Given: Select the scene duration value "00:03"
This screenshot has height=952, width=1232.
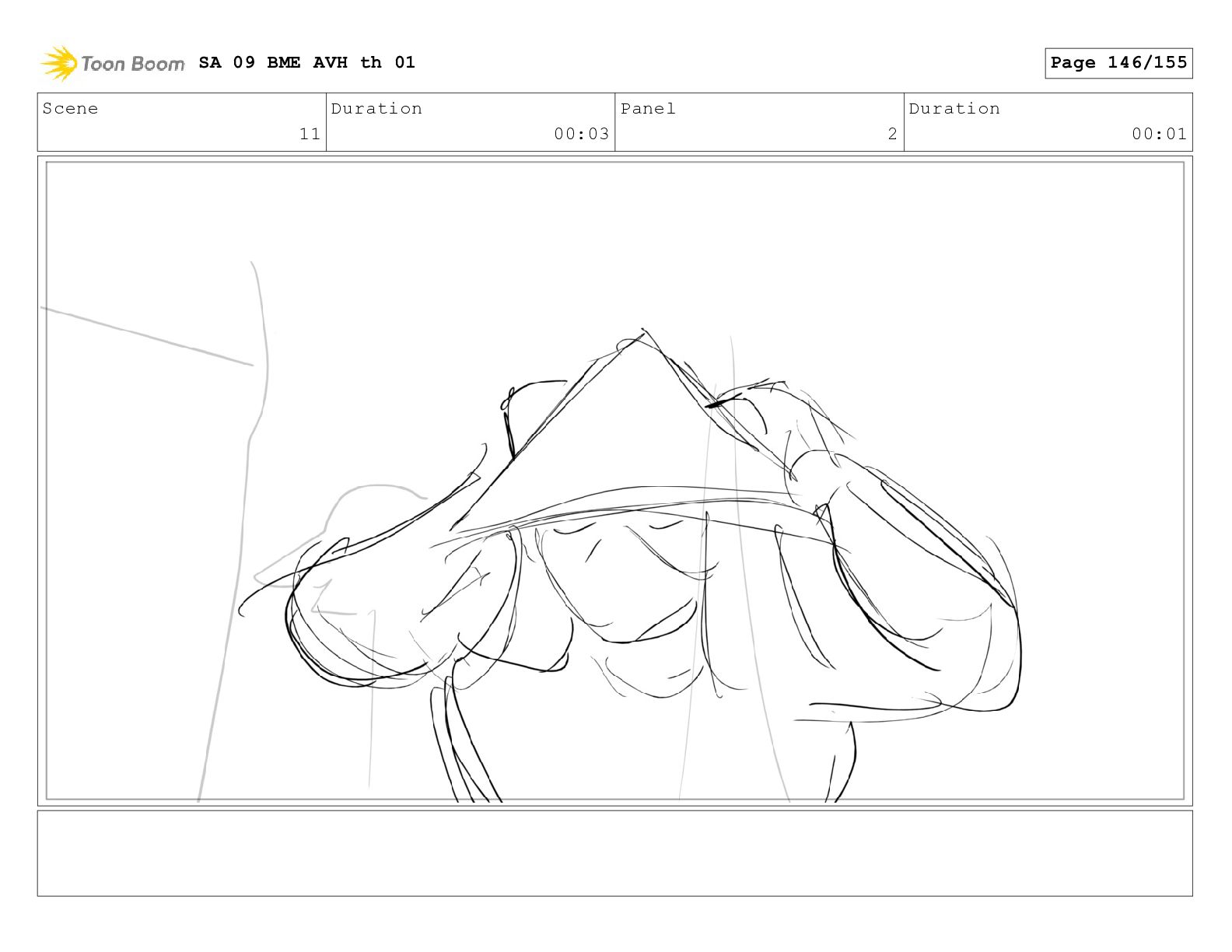Looking at the screenshot, I should tap(582, 134).
